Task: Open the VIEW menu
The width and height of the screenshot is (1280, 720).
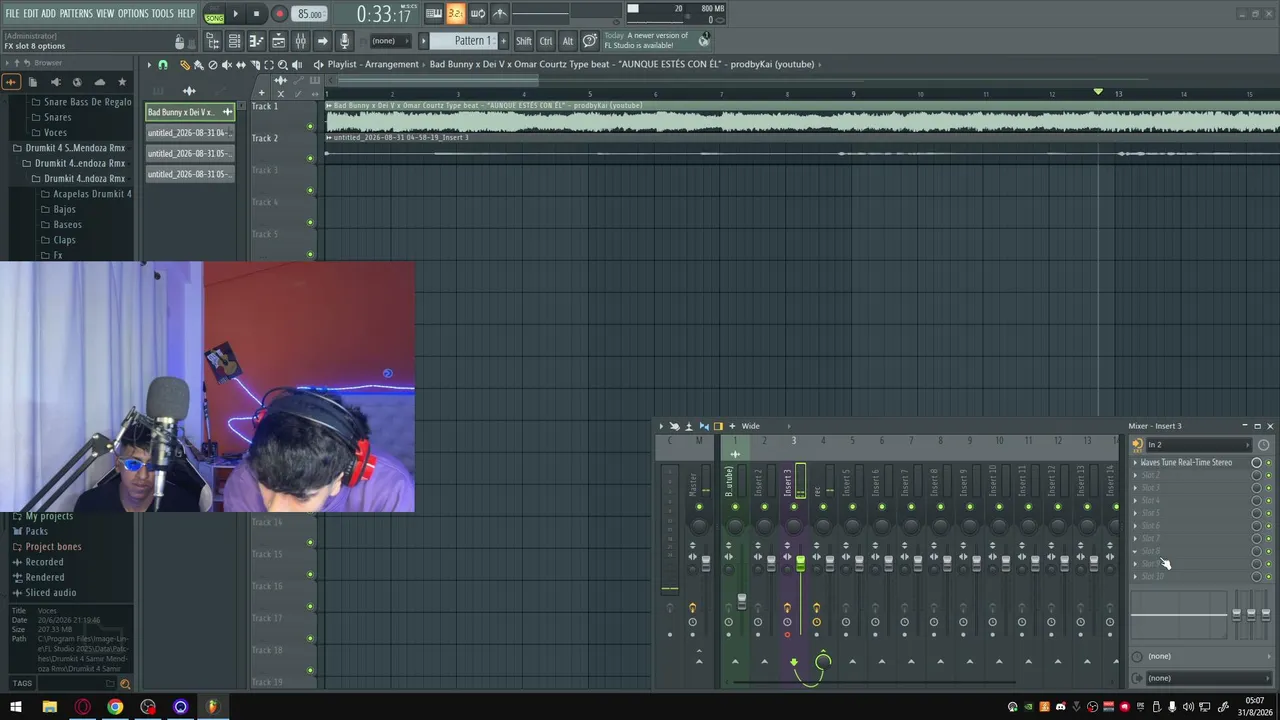Action: pos(105,14)
